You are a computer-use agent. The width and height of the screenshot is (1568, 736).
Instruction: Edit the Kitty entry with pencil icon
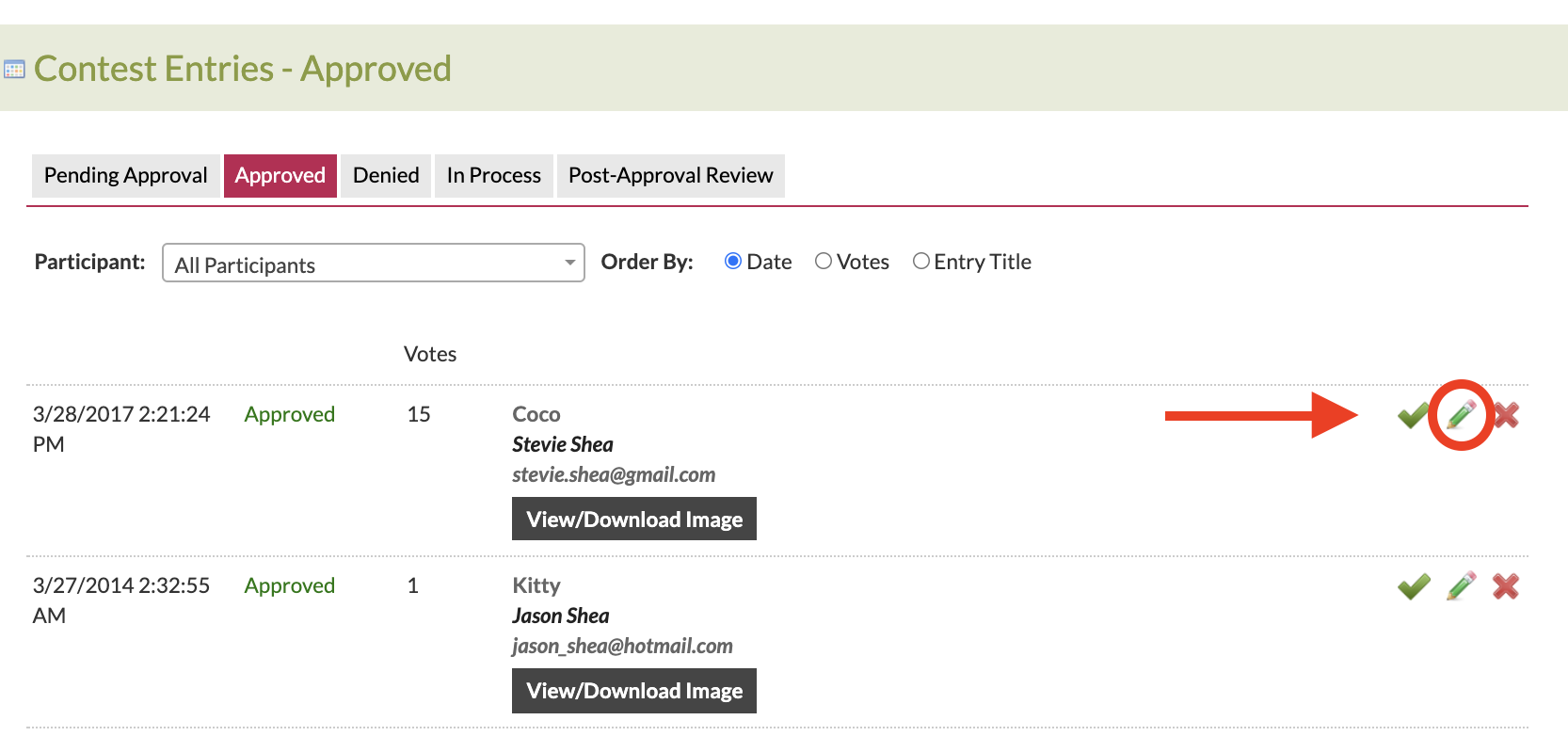click(1461, 586)
